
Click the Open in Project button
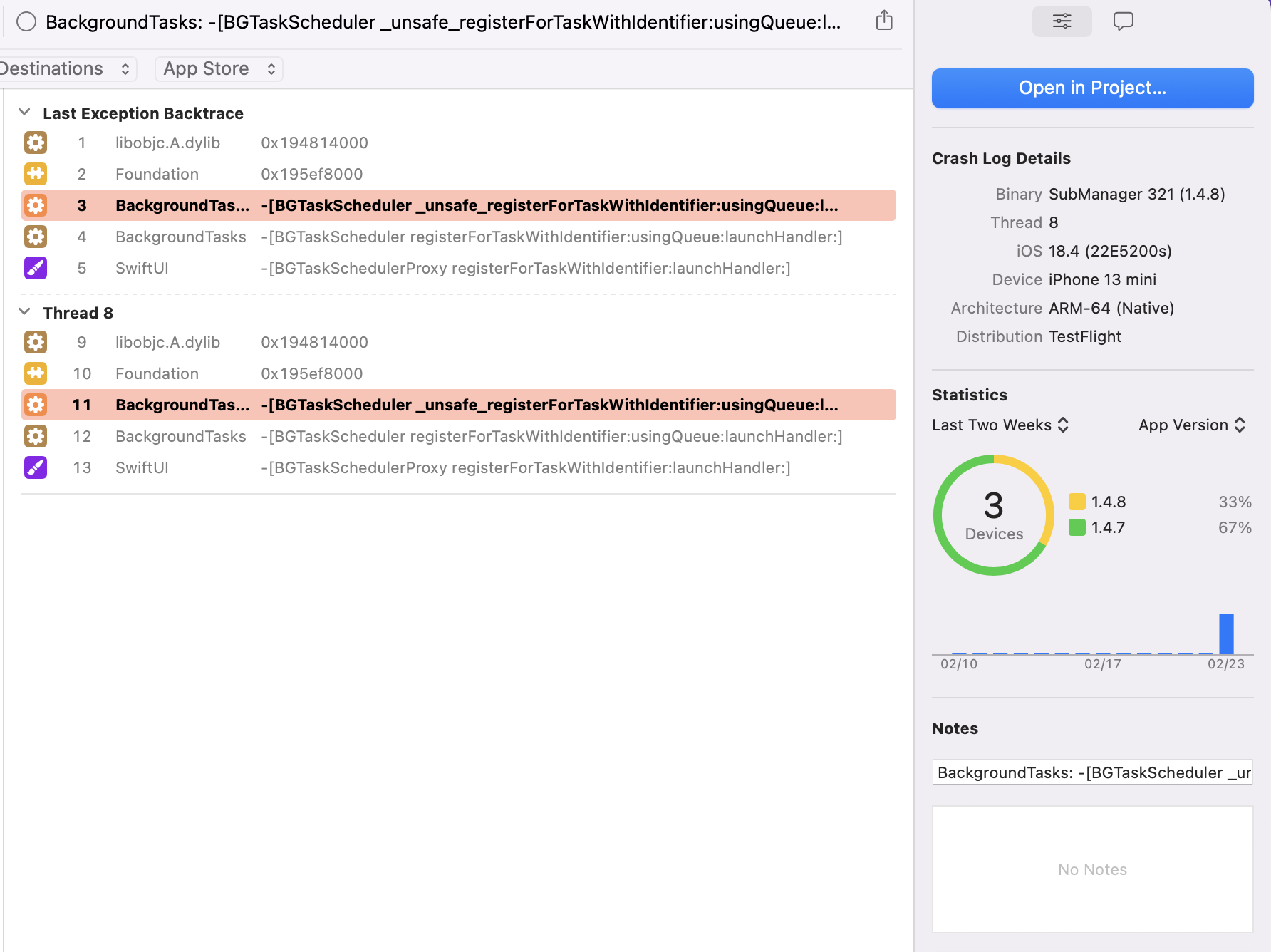pos(1092,88)
